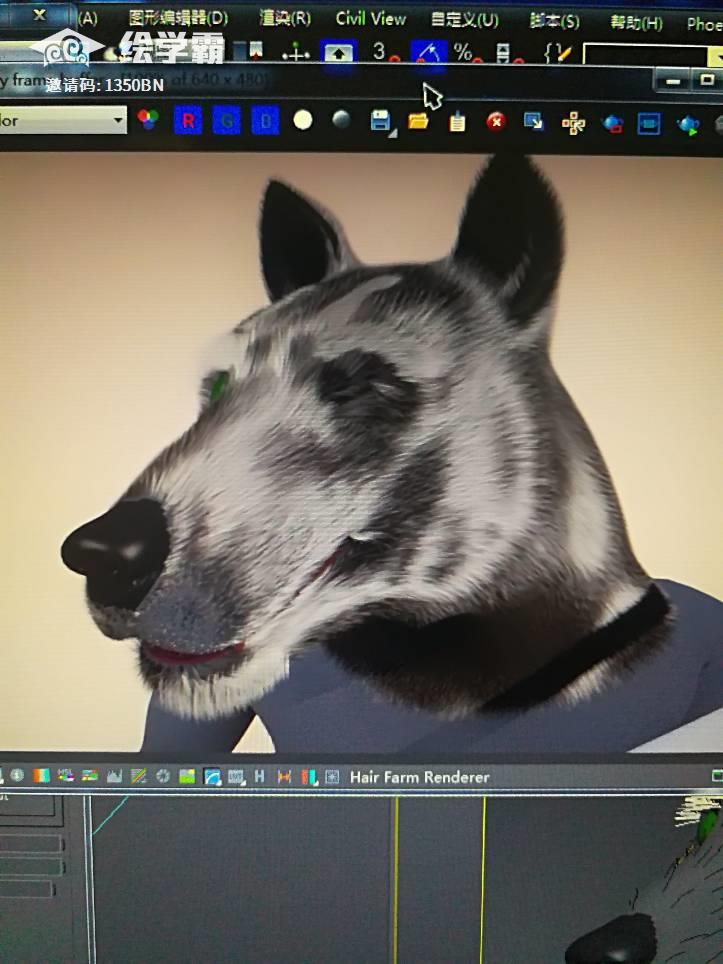Duplicate to Max frame buffer icon
This screenshot has height=964, width=723.
coord(534,122)
